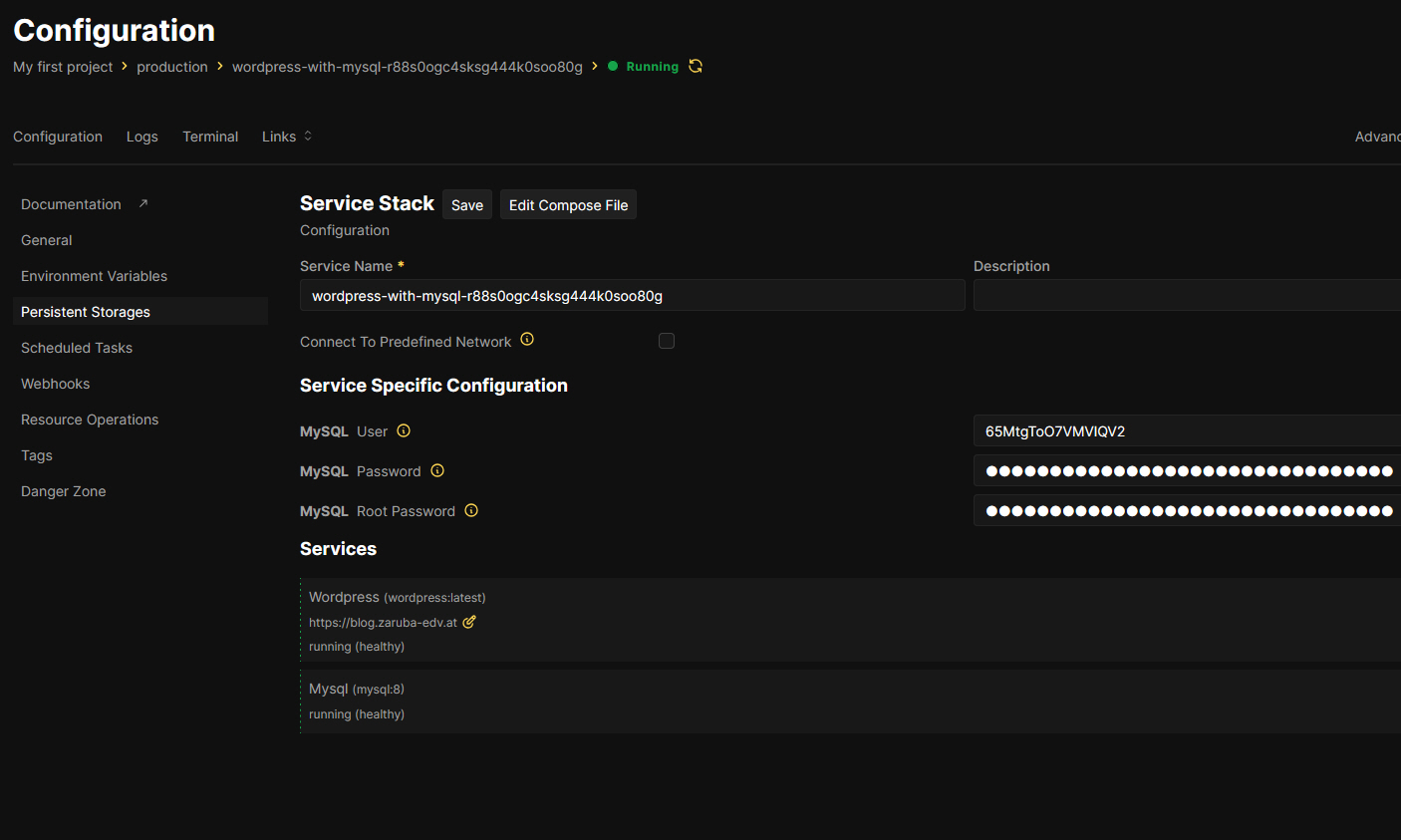This screenshot has height=840, width=1401.
Task: Open the Wordpress service row
Action: [x=851, y=620]
